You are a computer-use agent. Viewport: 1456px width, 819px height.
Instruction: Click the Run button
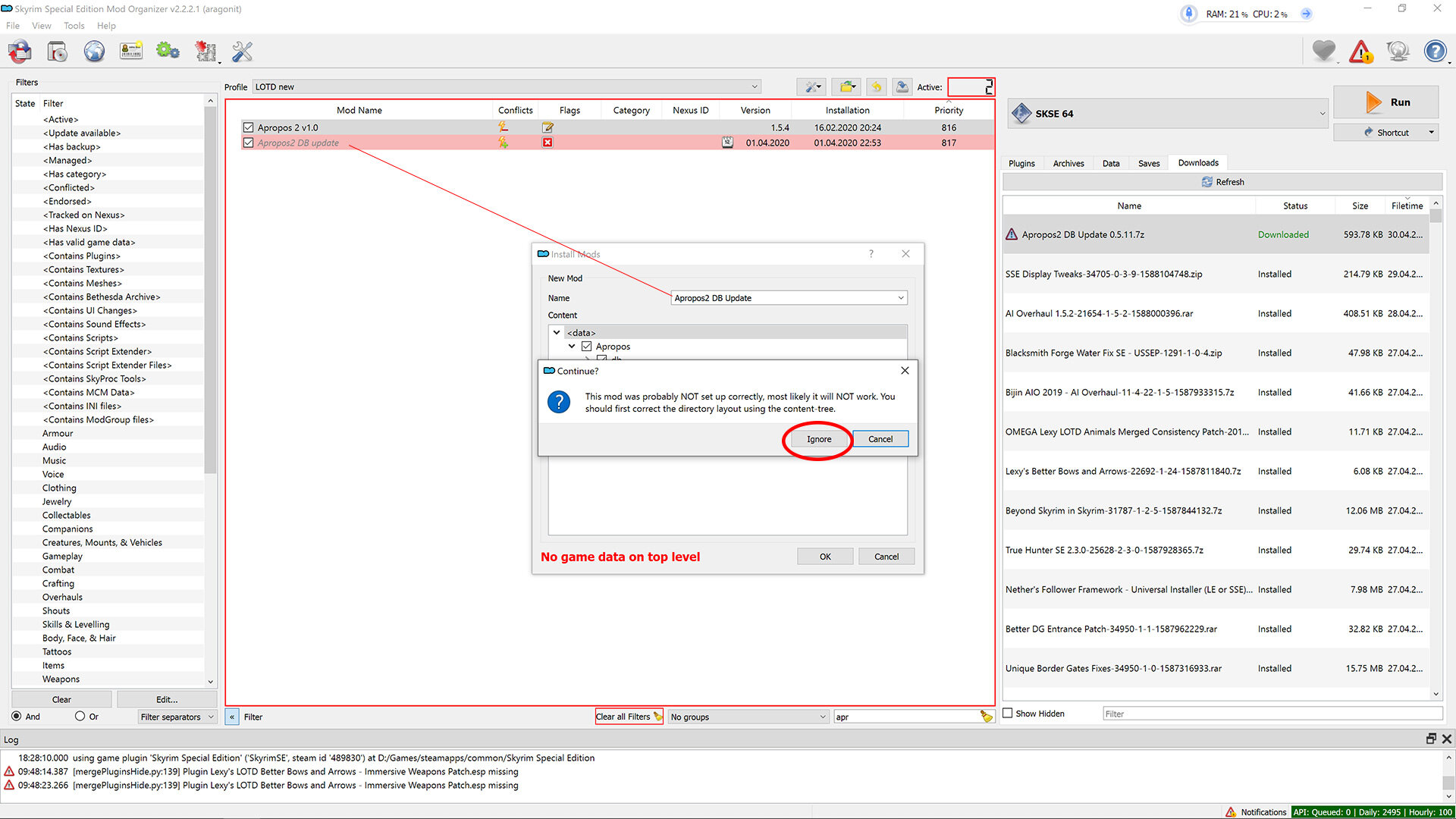[x=1386, y=102]
